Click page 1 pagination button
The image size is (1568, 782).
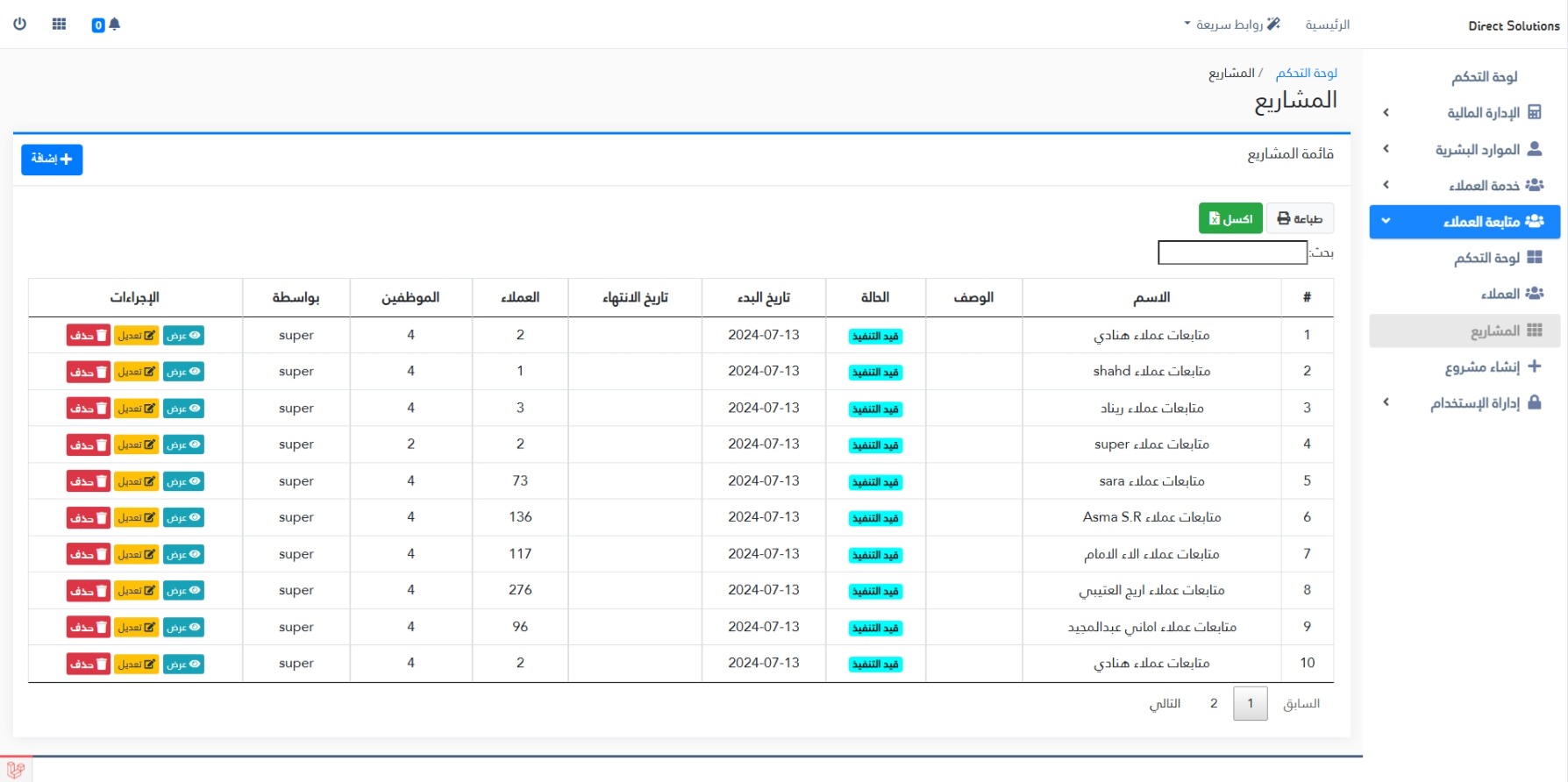1251,703
